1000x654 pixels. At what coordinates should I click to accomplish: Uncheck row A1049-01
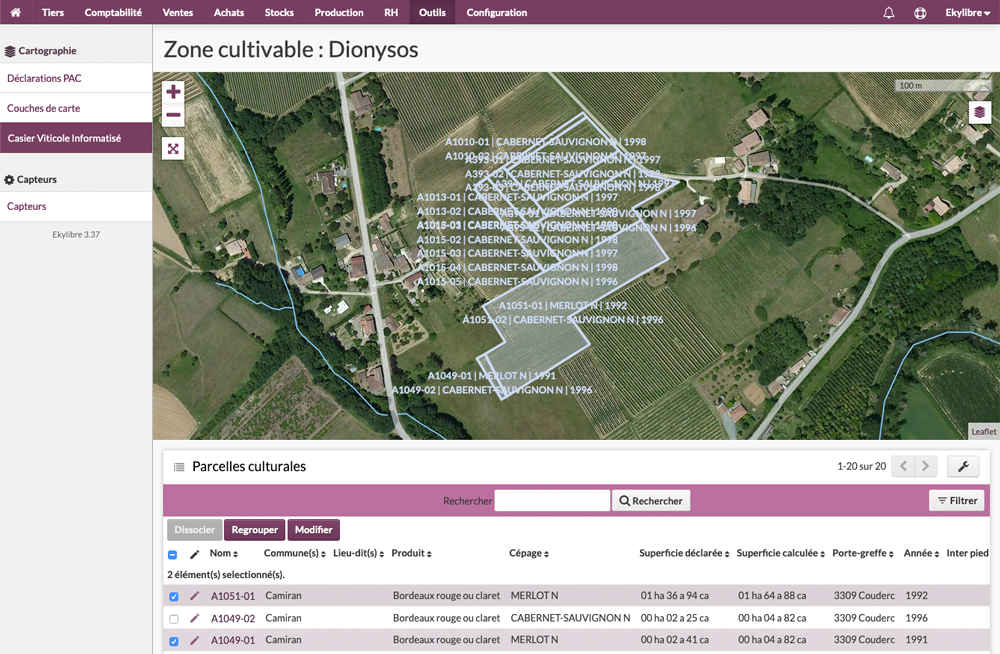click(173, 641)
